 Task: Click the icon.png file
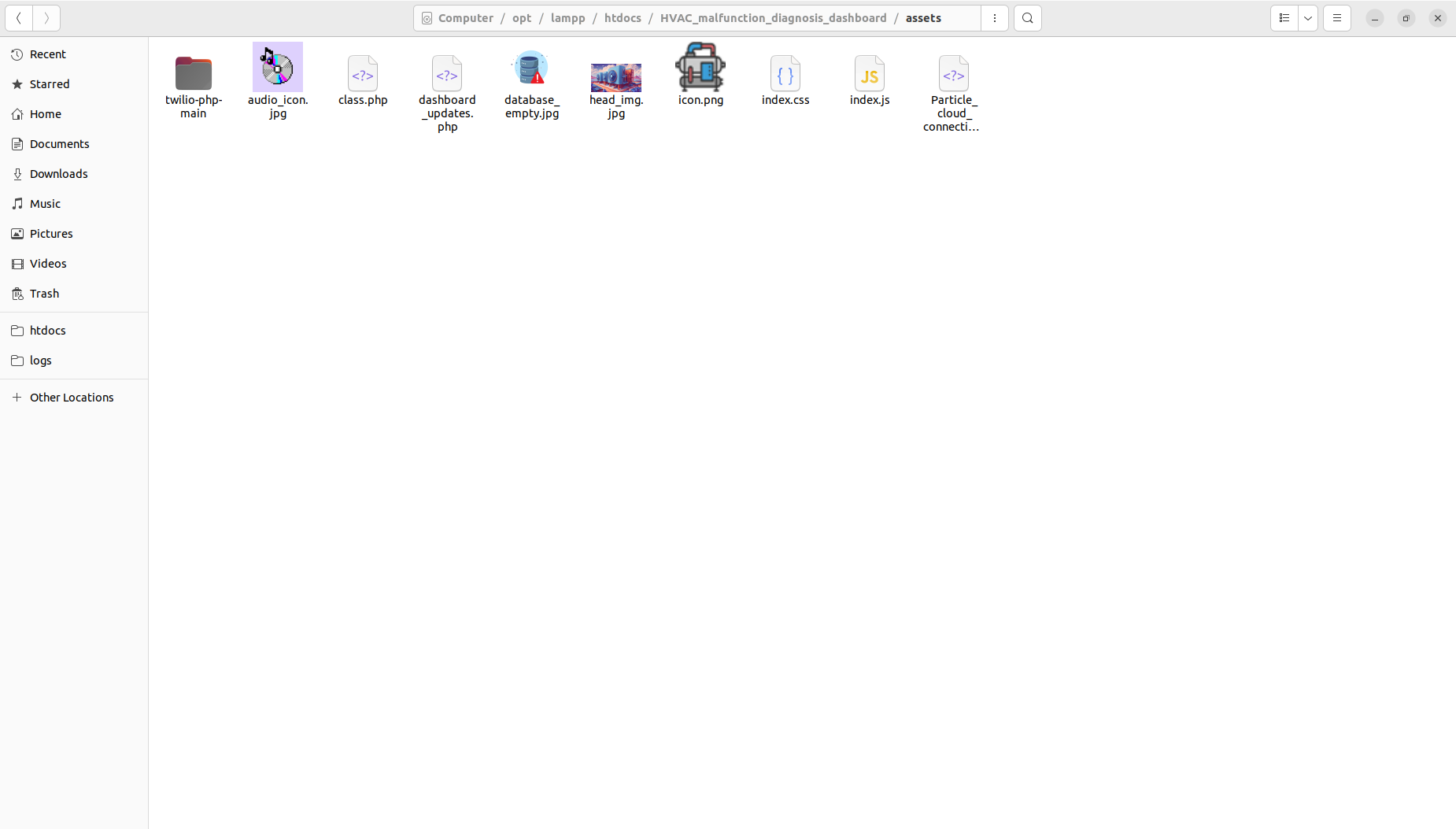click(x=700, y=68)
